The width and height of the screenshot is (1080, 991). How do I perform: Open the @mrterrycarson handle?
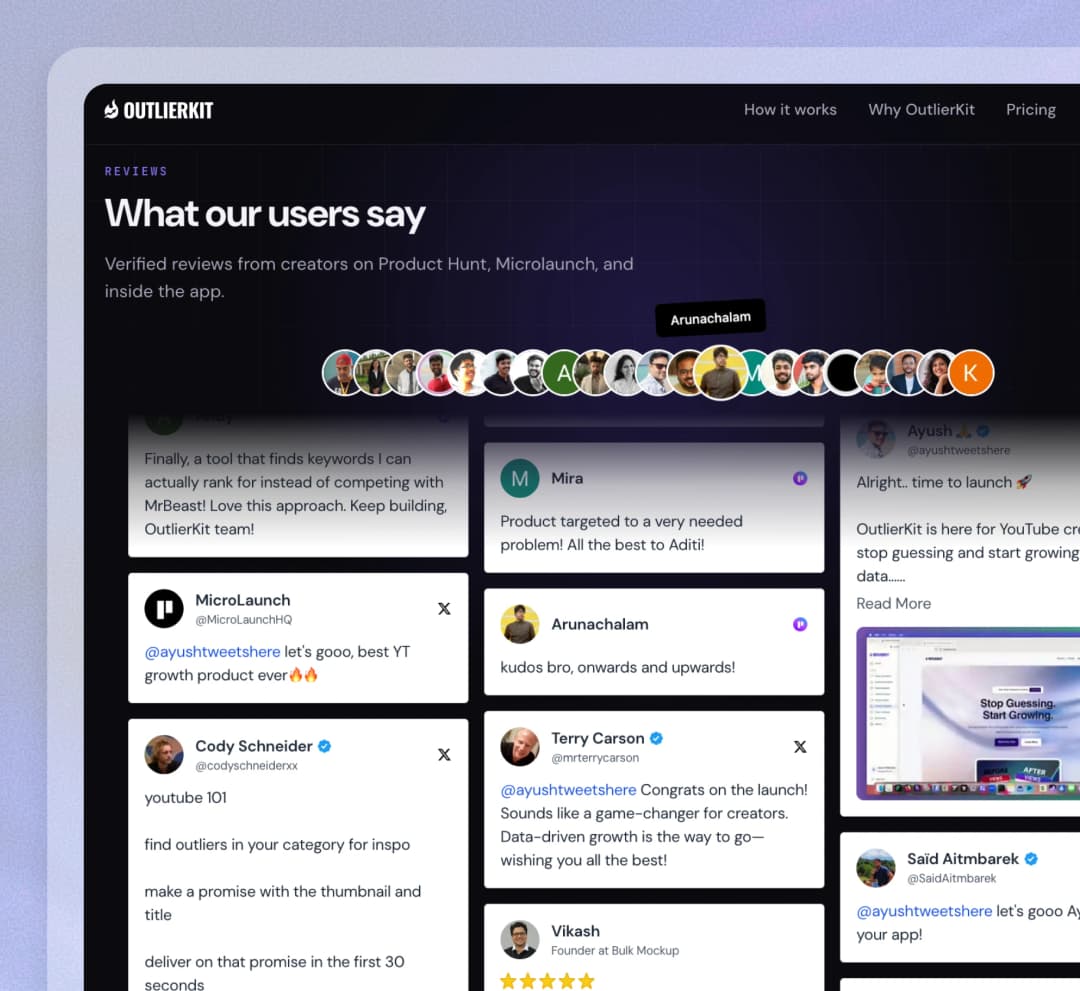pos(595,758)
